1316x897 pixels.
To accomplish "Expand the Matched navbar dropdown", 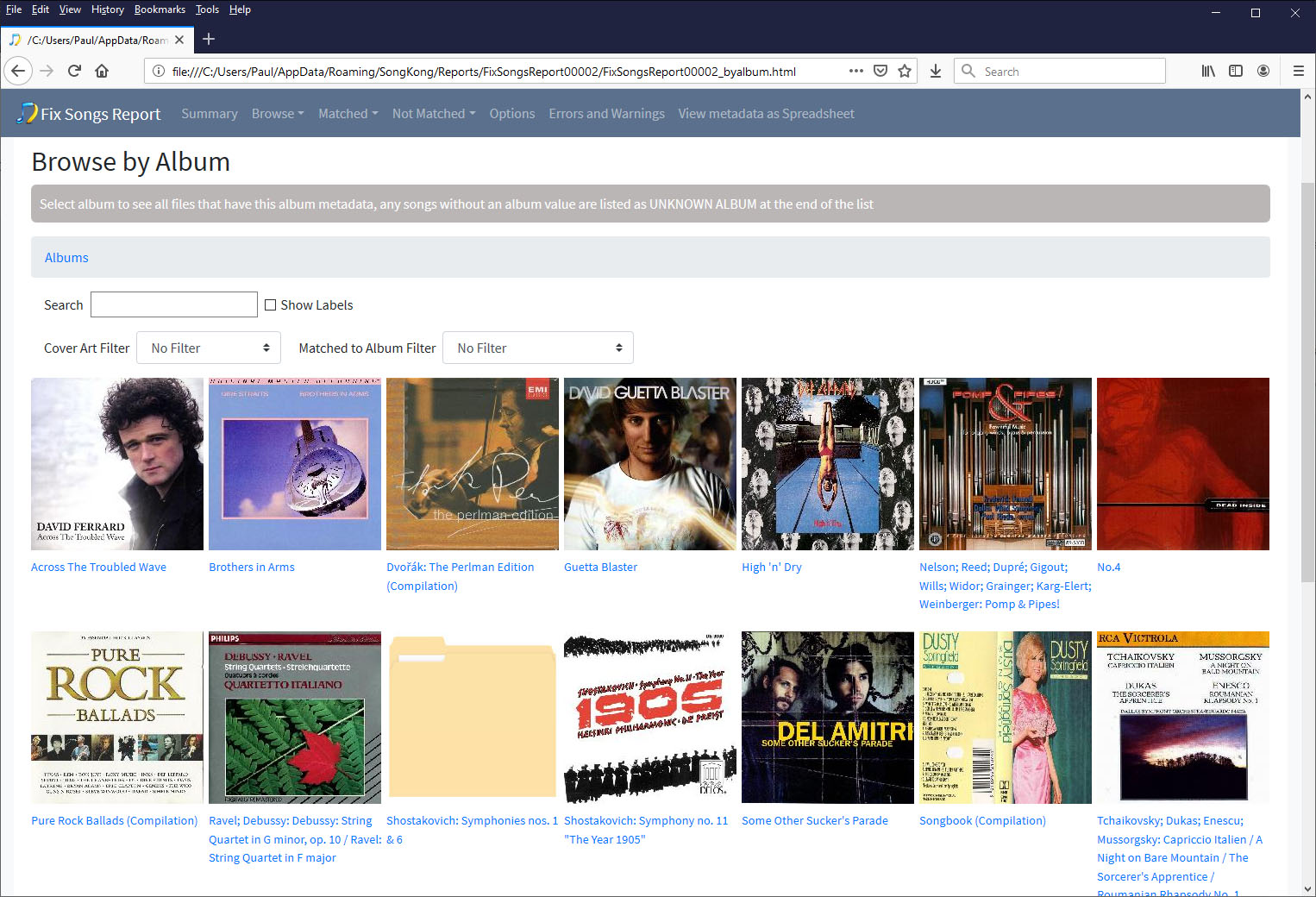I will click(348, 113).
